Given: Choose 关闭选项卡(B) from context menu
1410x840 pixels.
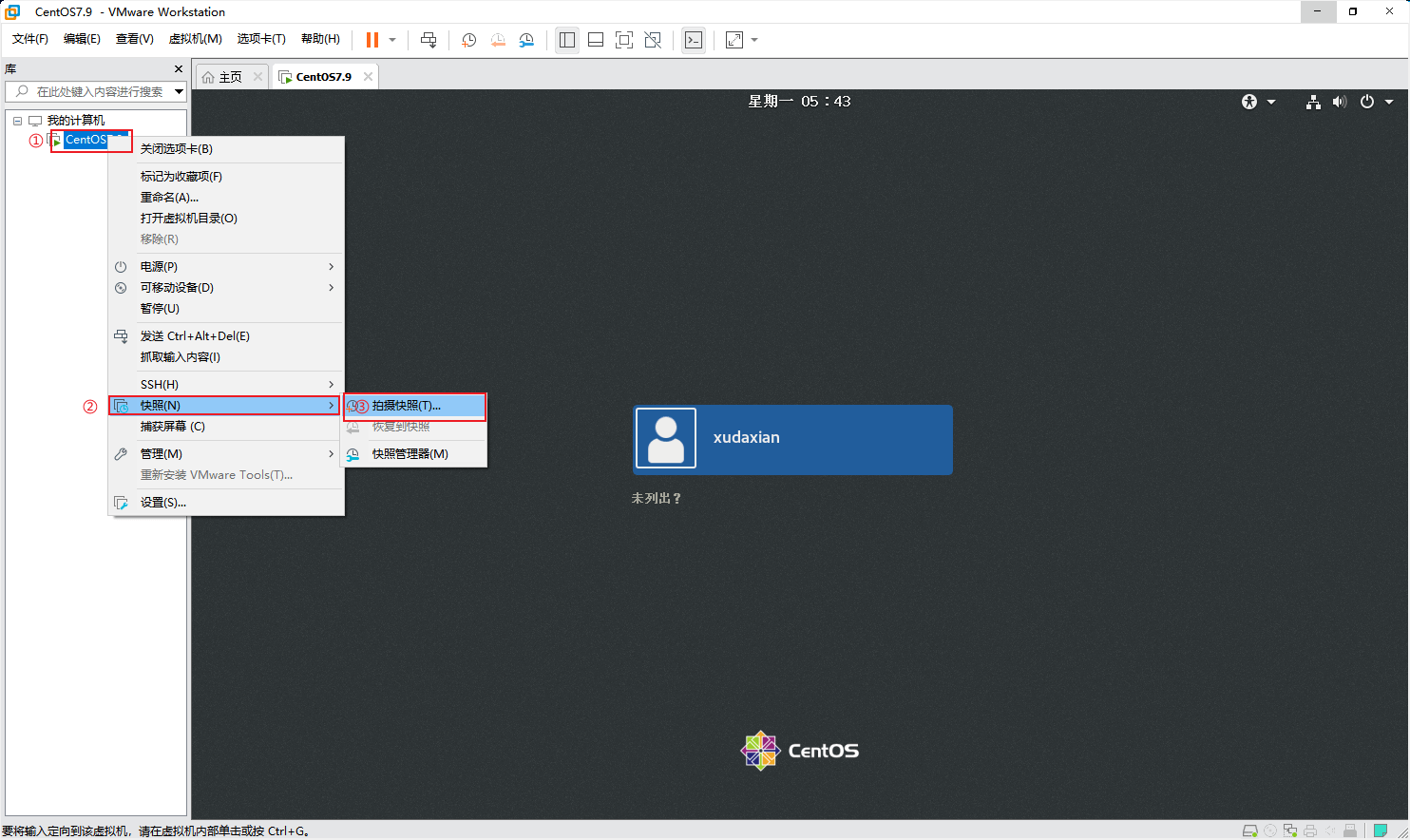Looking at the screenshot, I should 226,149.
